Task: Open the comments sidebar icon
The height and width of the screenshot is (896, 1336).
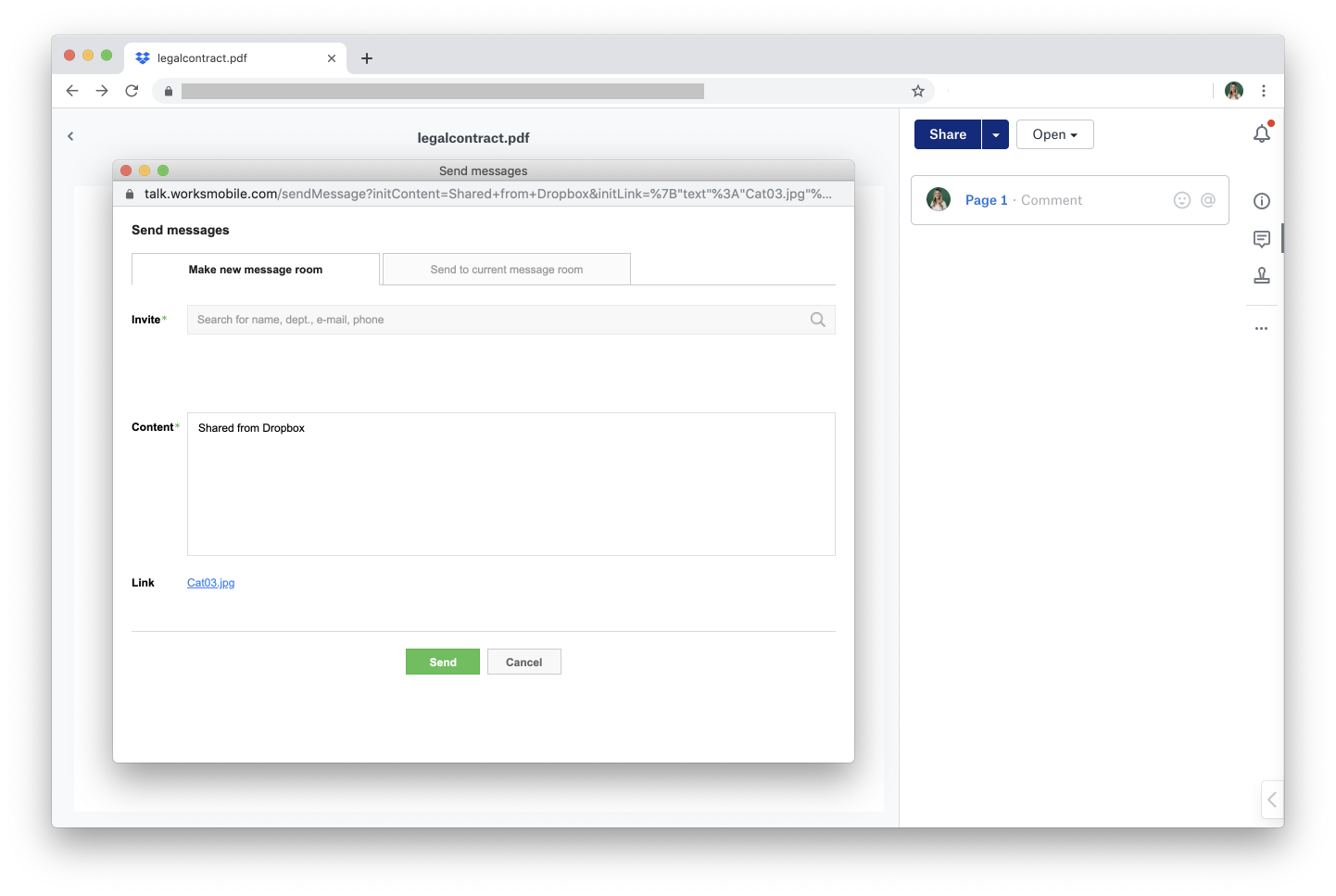Action: coord(1261,239)
